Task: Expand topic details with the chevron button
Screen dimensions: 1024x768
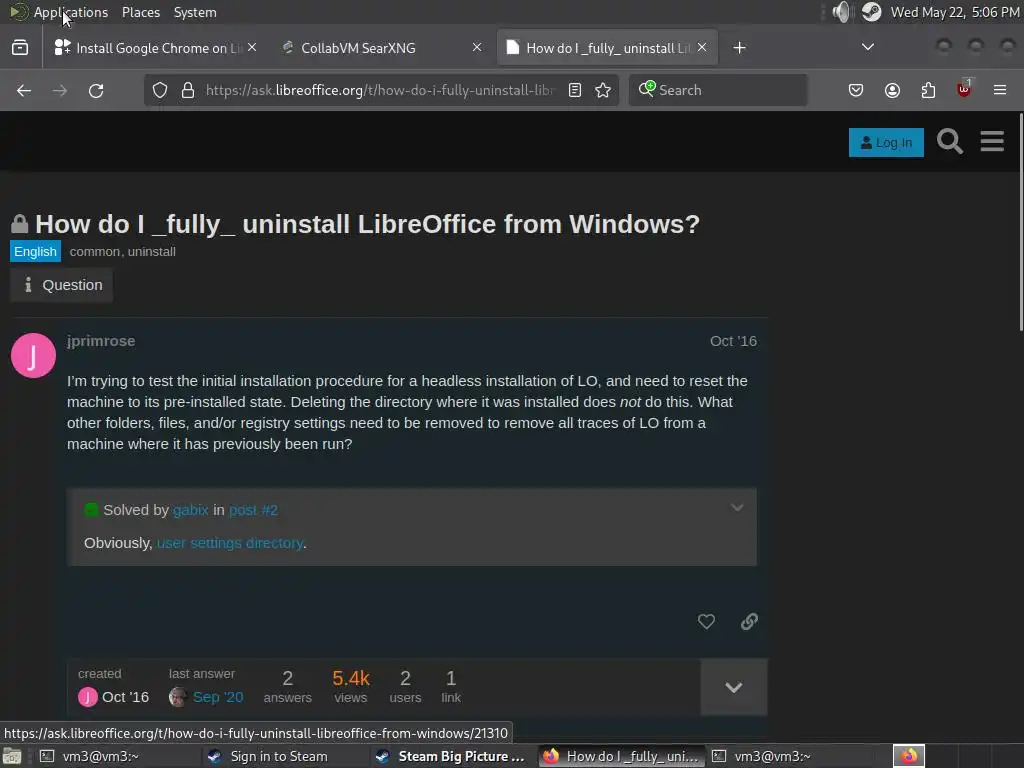Action: point(734,687)
